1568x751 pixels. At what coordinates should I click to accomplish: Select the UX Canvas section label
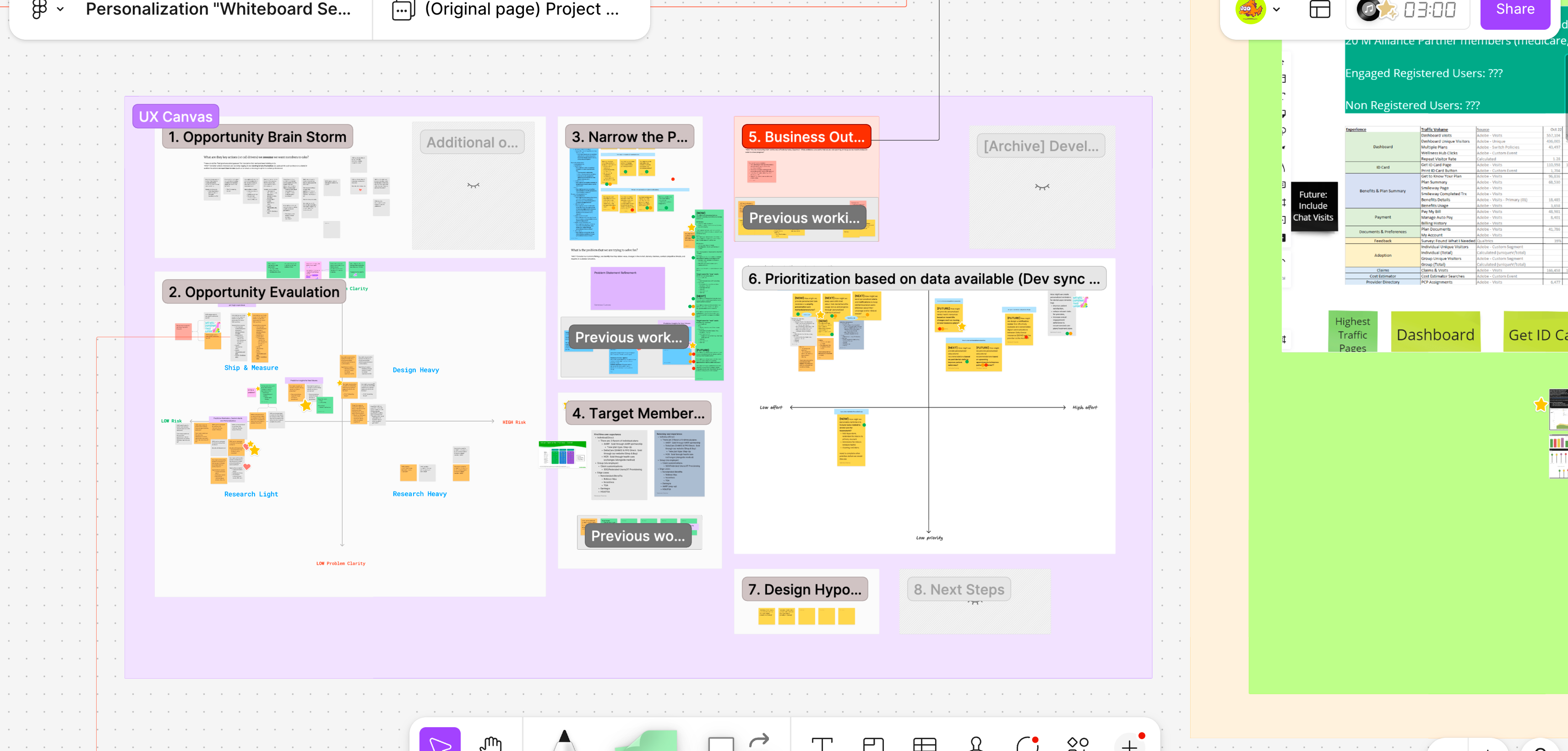coord(175,116)
